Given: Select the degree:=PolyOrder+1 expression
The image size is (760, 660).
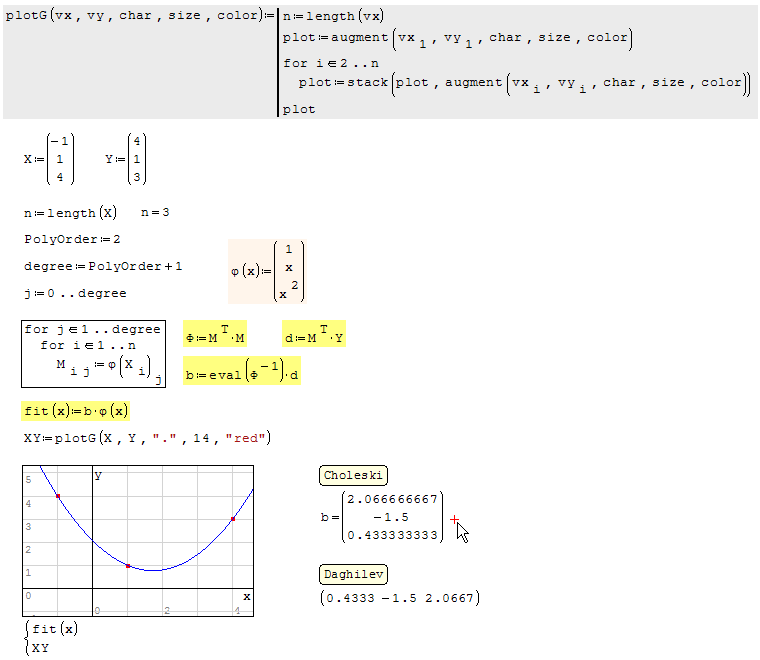Looking at the screenshot, I should pyautogui.click(x=103, y=267).
